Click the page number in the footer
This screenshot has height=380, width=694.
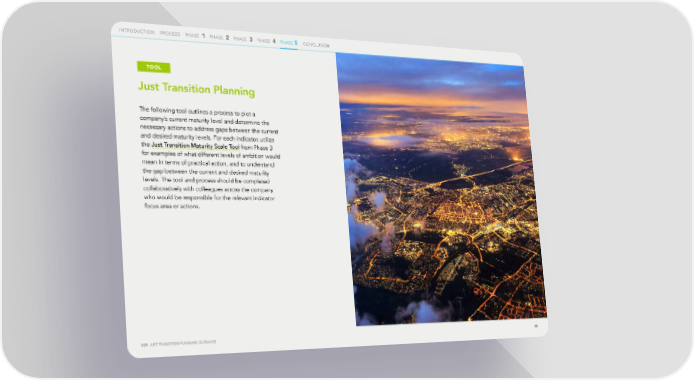coord(144,345)
